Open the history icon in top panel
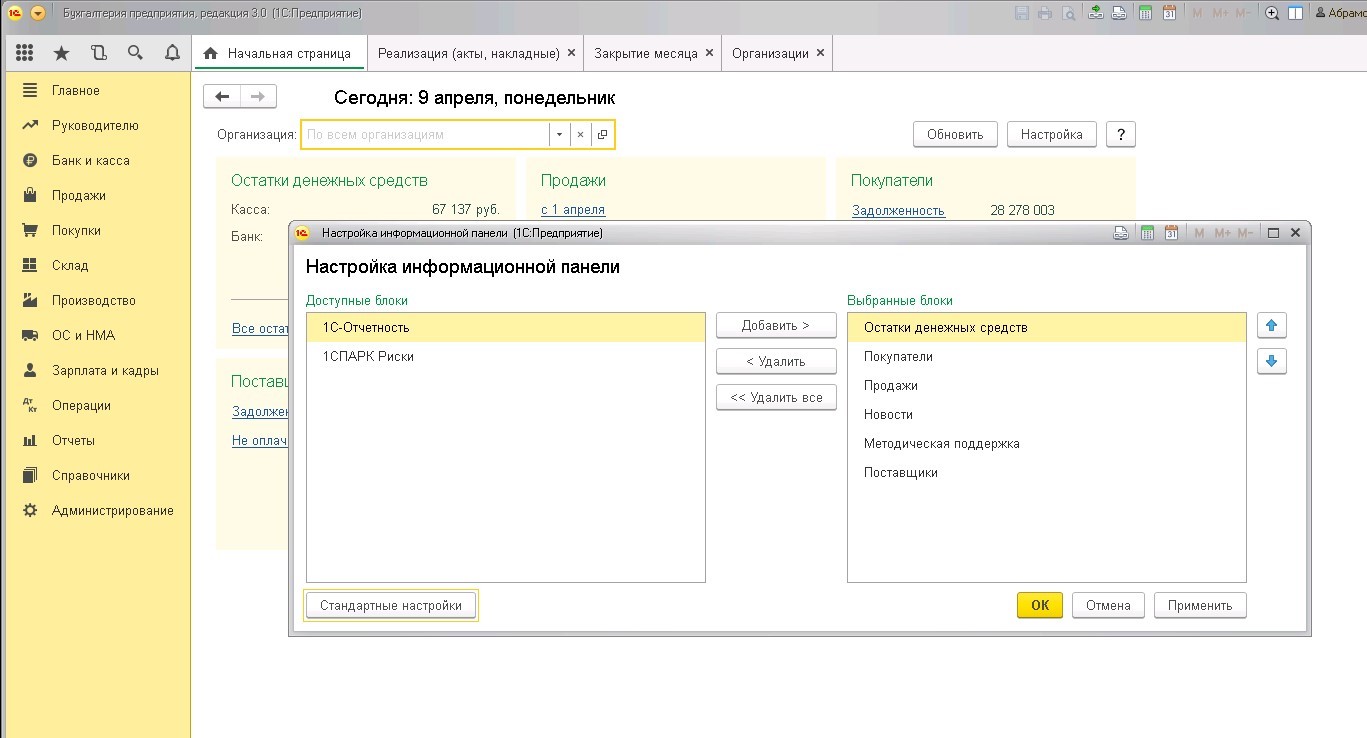Screen dimensions: 1367x738 point(98,53)
